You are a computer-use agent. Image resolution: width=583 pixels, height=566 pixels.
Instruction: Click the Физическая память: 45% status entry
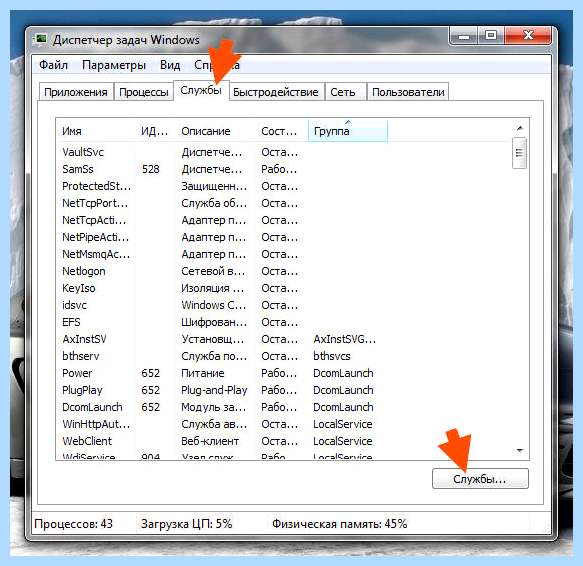click(x=339, y=524)
